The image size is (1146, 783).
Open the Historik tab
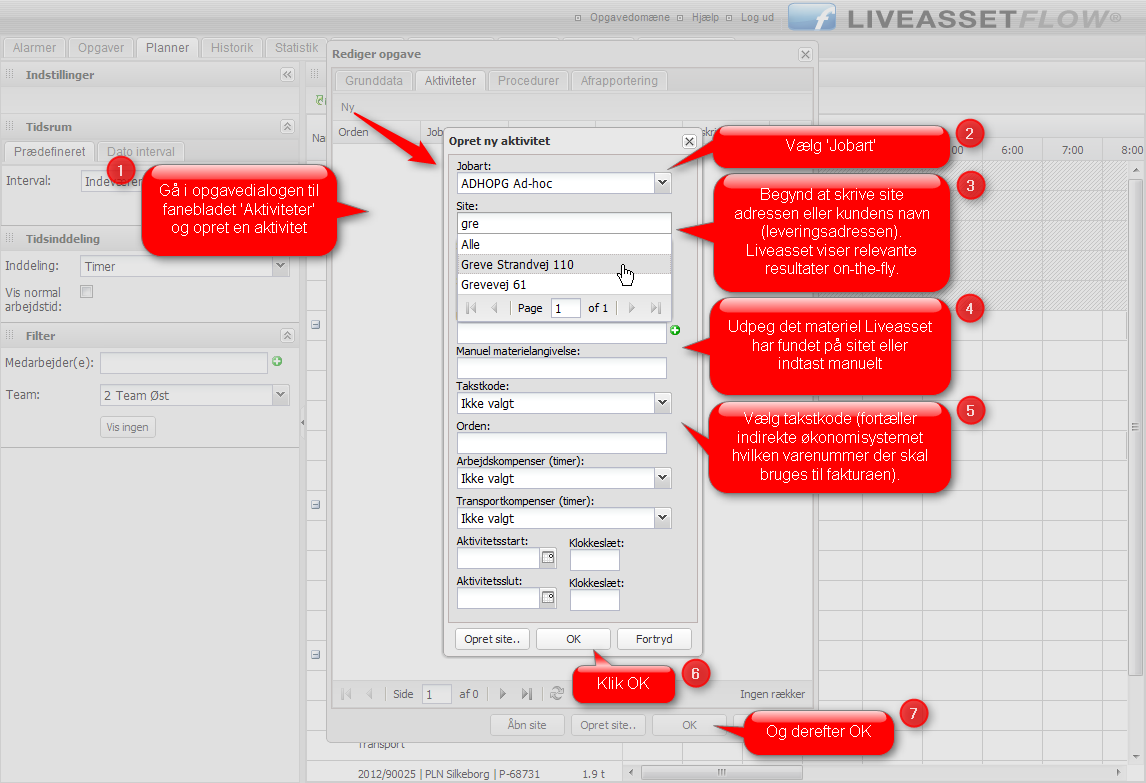[x=232, y=48]
